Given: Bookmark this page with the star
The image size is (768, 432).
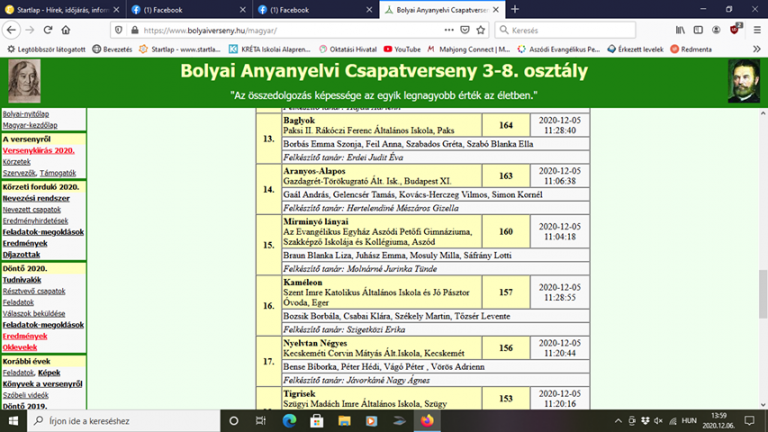Looking at the screenshot, I should (480, 30).
